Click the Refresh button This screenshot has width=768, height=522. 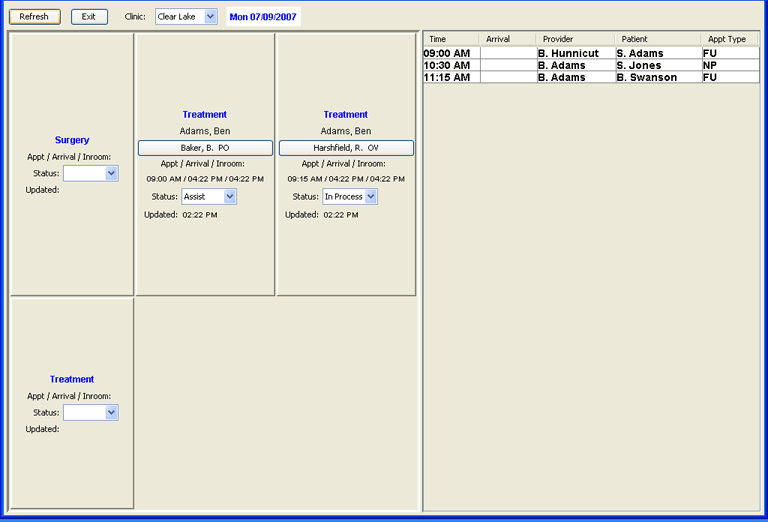(x=34, y=17)
